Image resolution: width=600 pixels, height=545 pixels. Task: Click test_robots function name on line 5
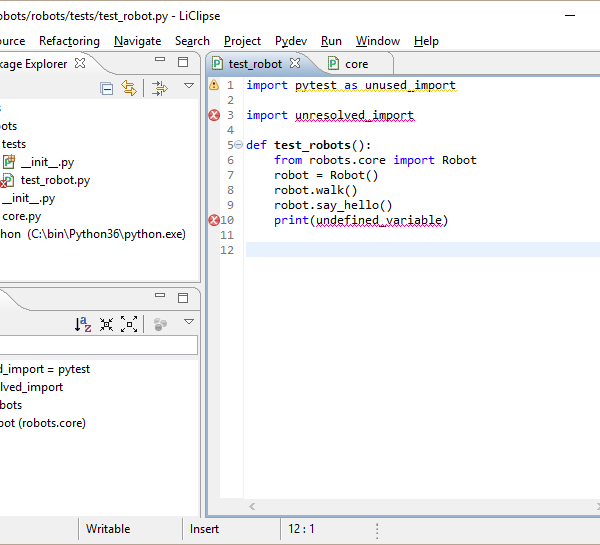312,145
